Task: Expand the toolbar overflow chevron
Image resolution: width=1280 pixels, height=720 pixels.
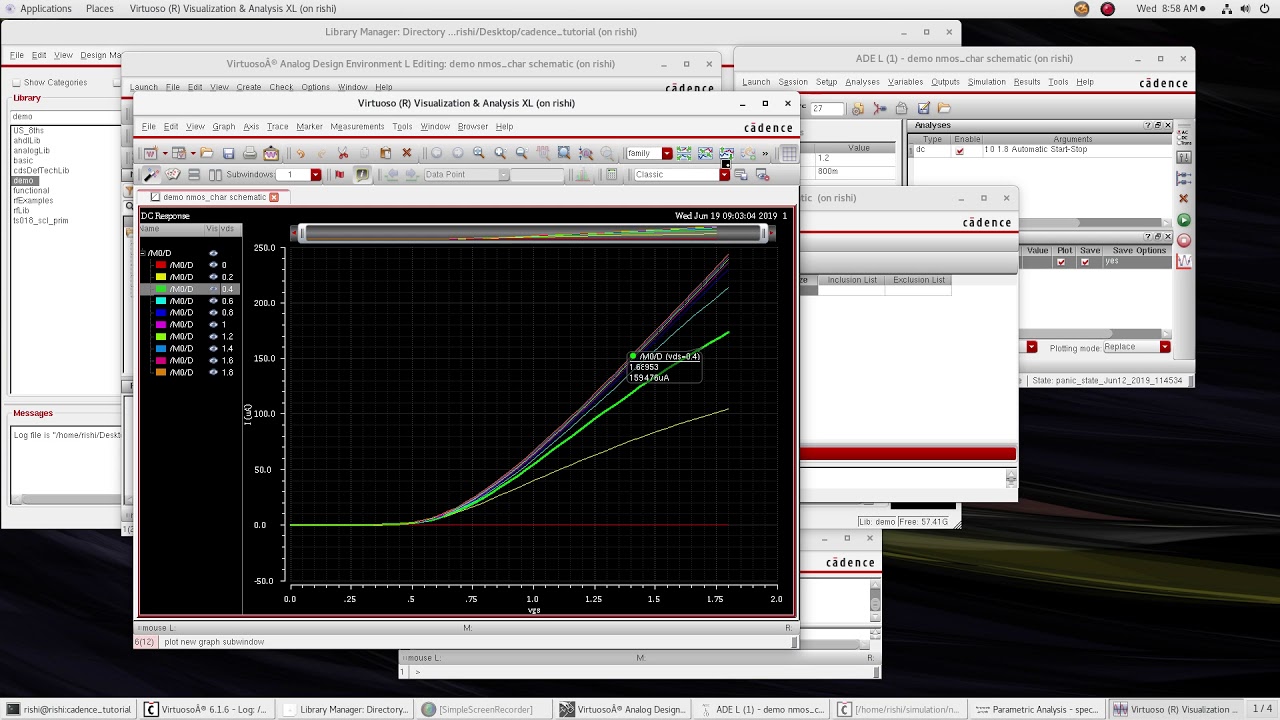Action: tap(765, 153)
